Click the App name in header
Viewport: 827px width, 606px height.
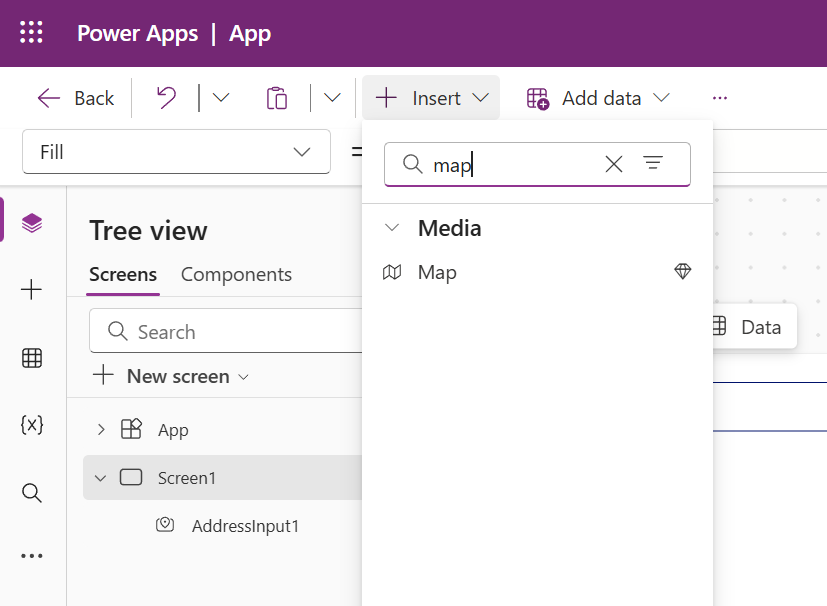[x=249, y=34]
